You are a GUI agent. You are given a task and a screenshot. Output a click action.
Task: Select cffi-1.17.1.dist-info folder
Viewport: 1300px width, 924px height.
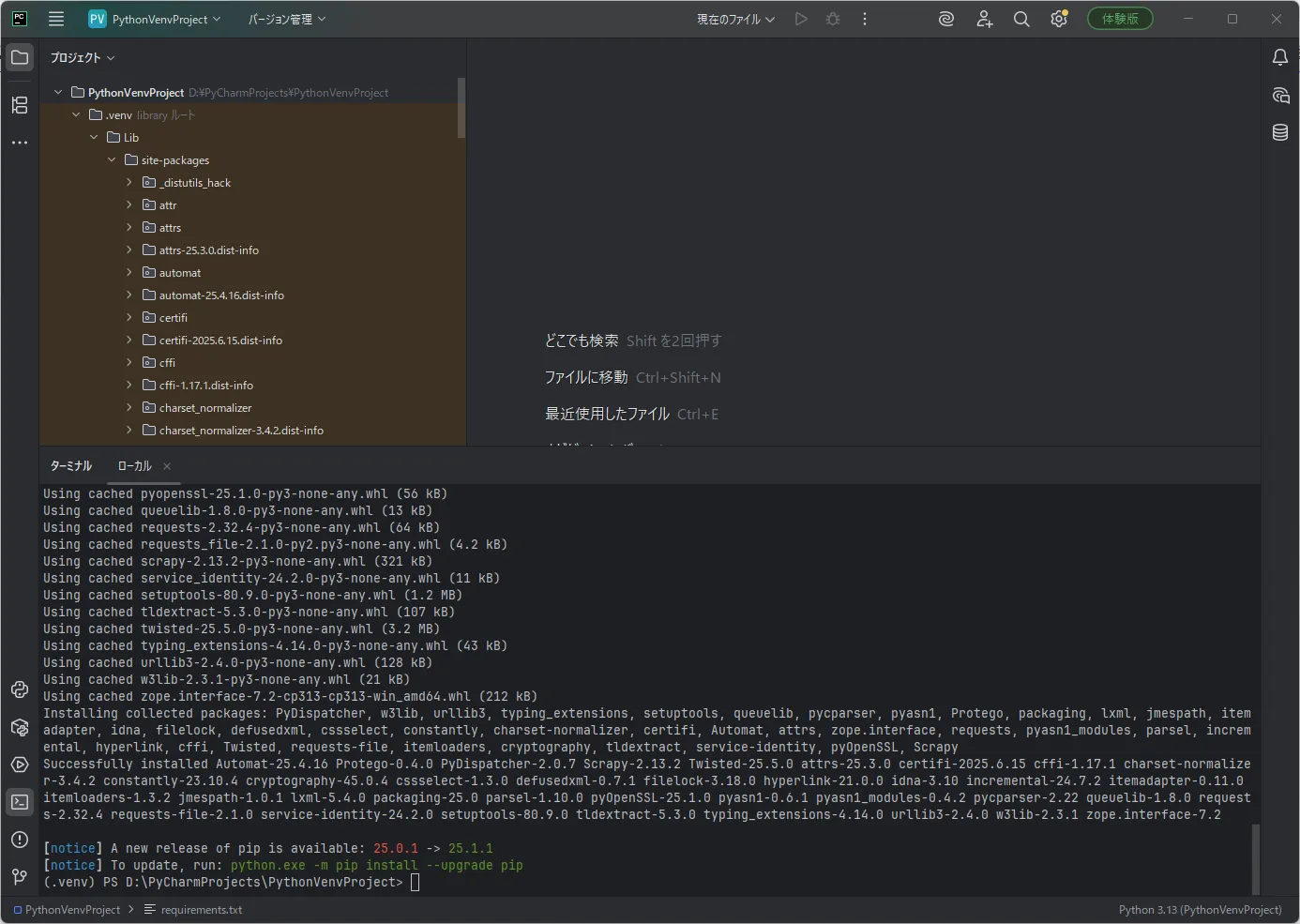tap(206, 385)
